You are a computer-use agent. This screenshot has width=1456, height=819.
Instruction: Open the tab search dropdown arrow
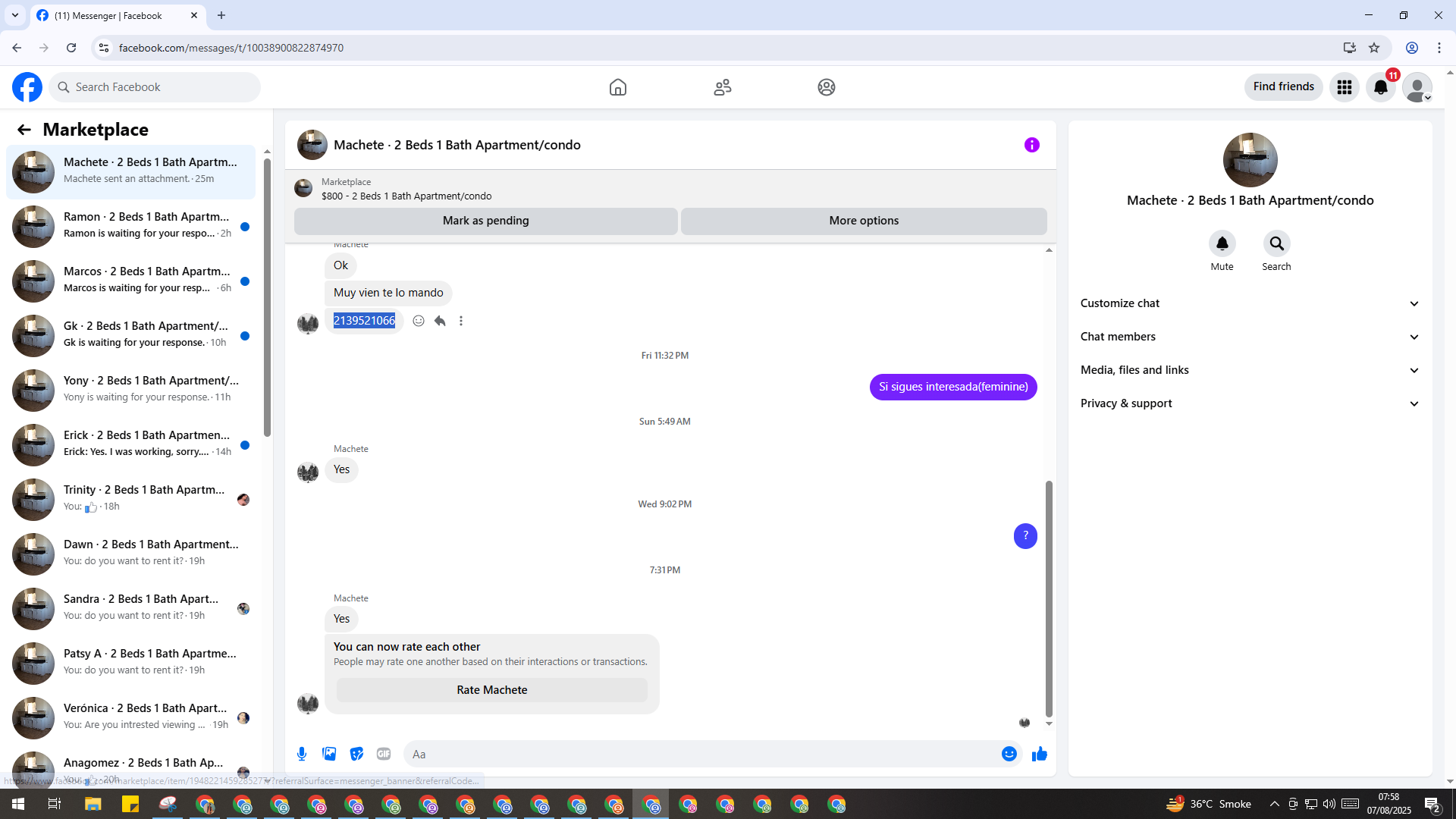(x=15, y=15)
